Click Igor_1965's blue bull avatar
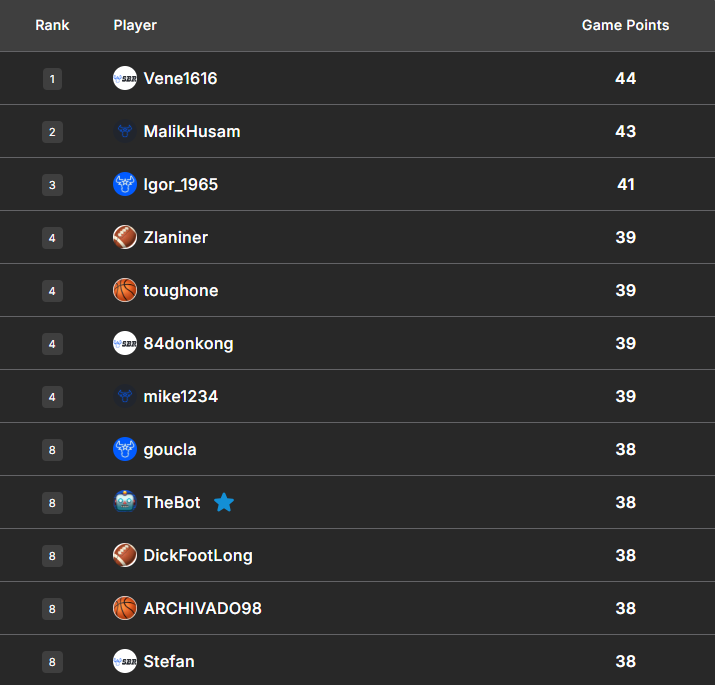The image size is (715, 685). (x=125, y=184)
